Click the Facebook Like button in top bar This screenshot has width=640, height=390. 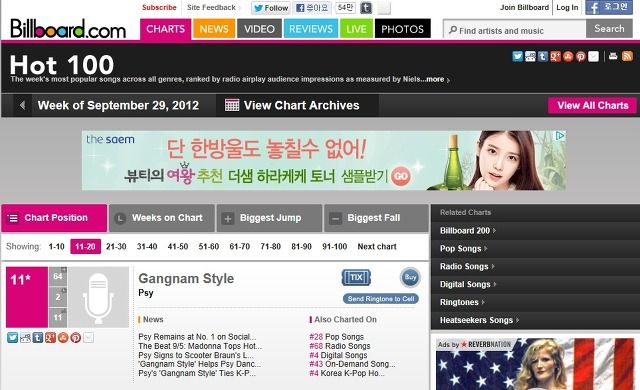(313, 8)
